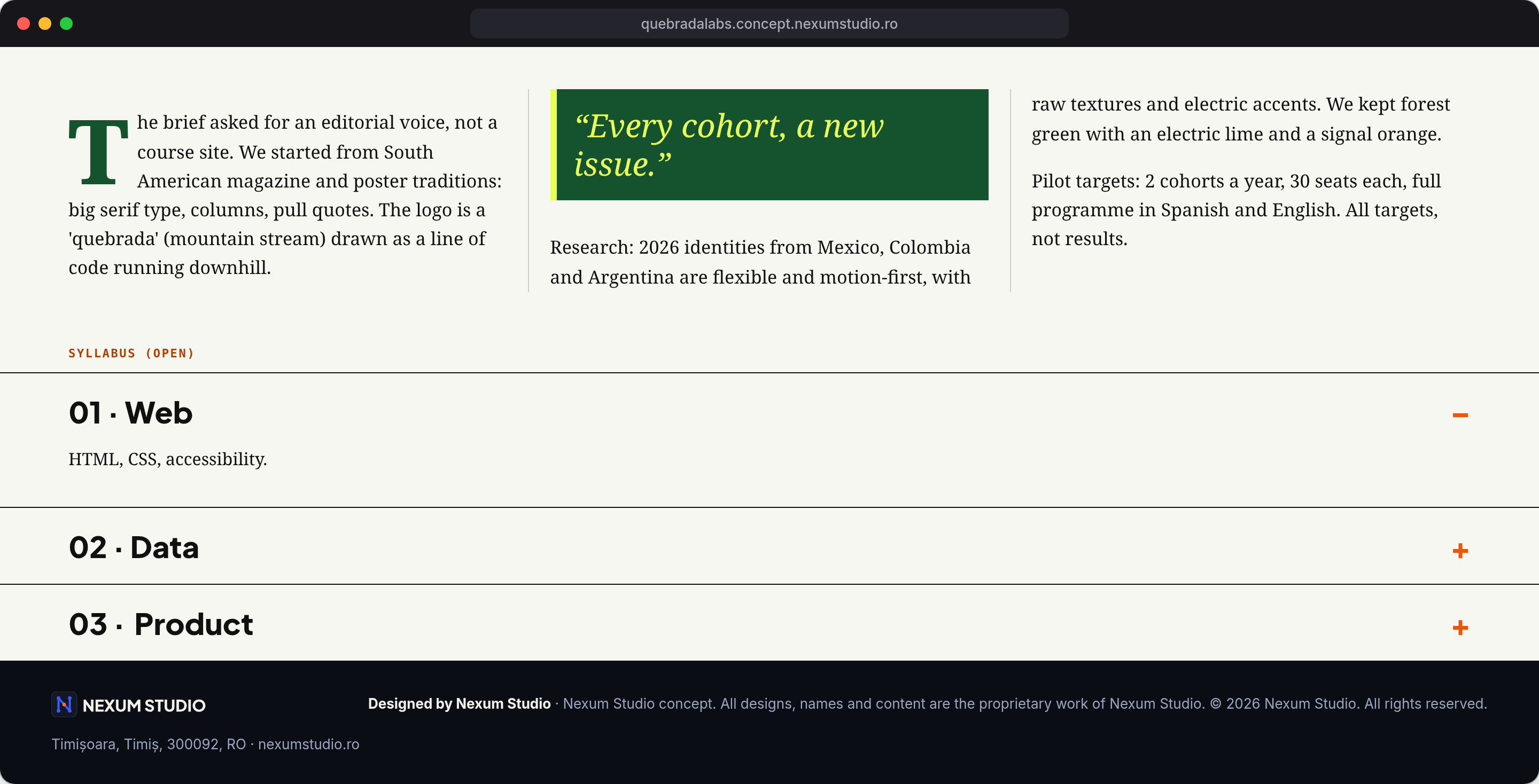Image resolution: width=1539 pixels, height=784 pixels.
Task: Close the window with the red button
Action: tap(24, 23)
